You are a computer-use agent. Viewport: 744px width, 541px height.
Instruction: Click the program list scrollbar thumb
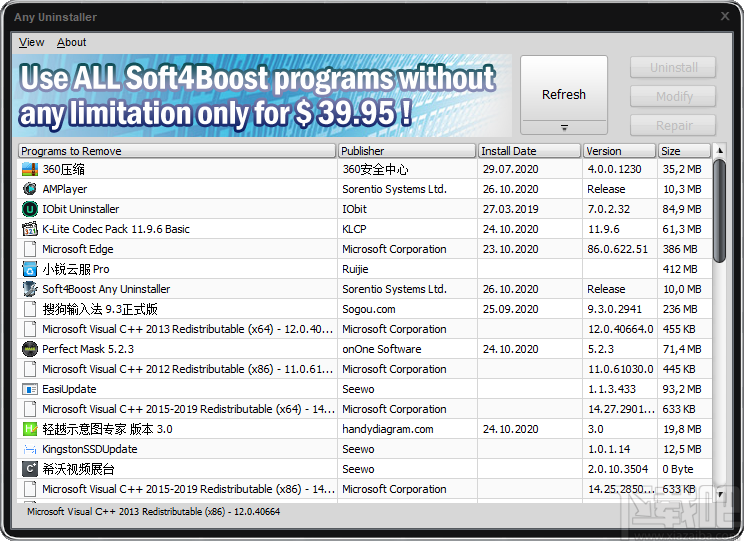pos(719,210)
